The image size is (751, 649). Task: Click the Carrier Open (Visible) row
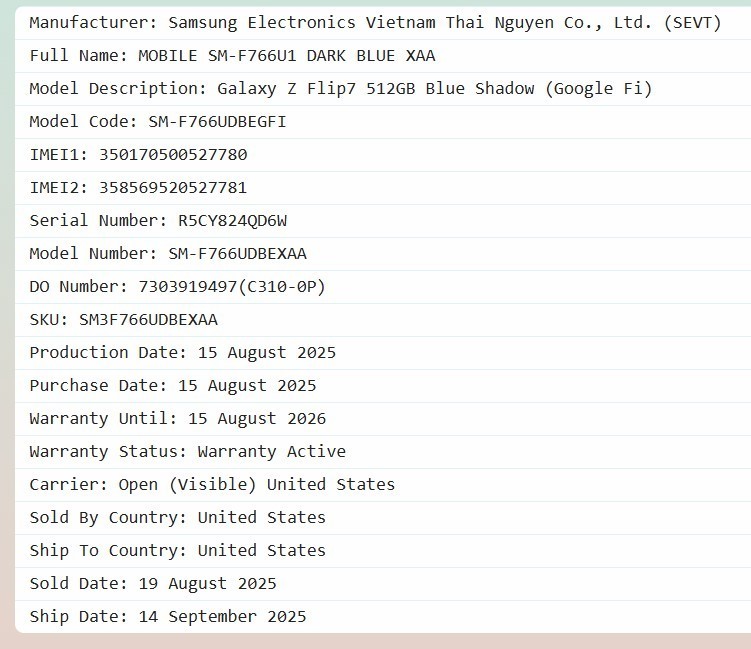[212, 485]
